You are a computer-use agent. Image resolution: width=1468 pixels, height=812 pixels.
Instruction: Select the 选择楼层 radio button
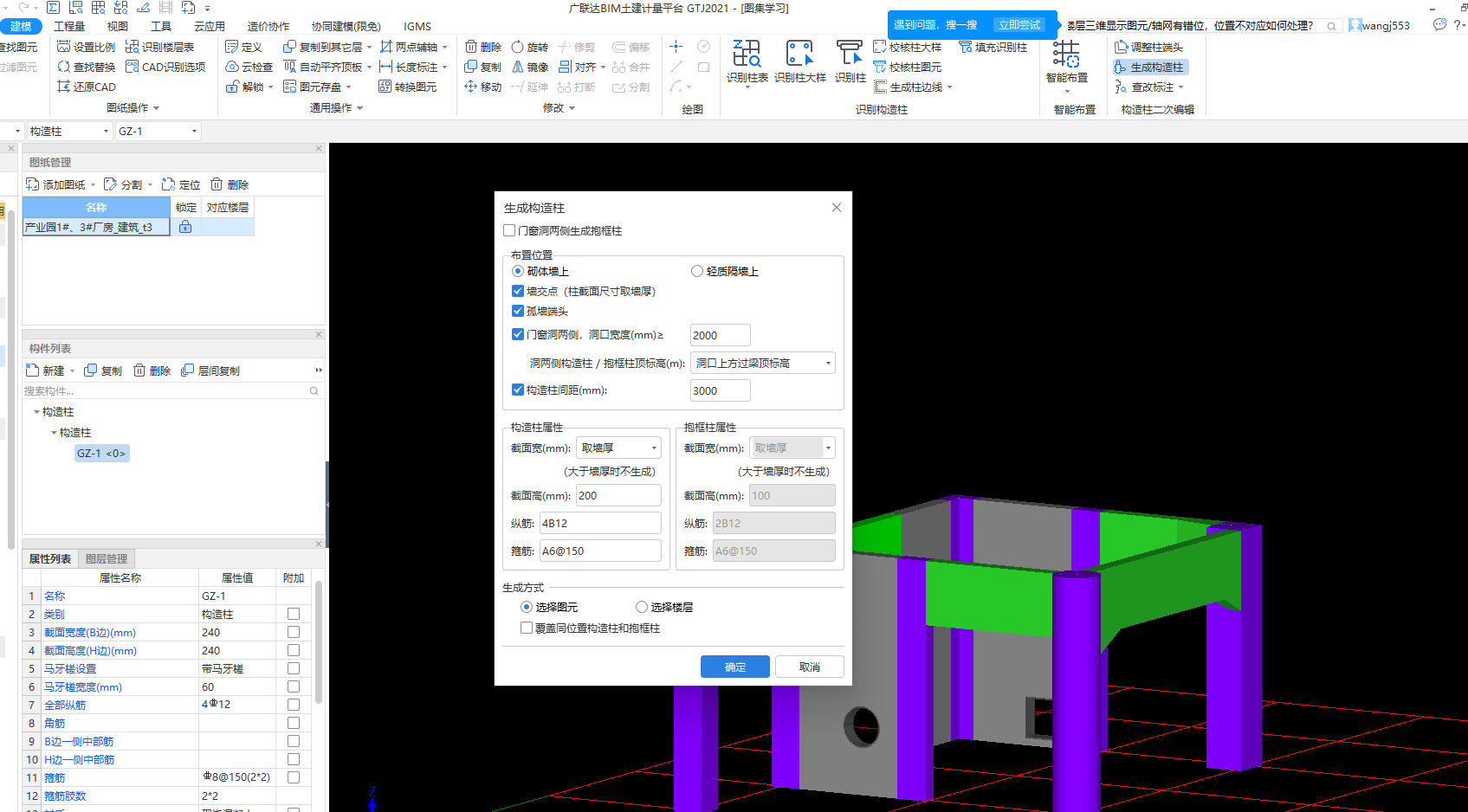642,608
